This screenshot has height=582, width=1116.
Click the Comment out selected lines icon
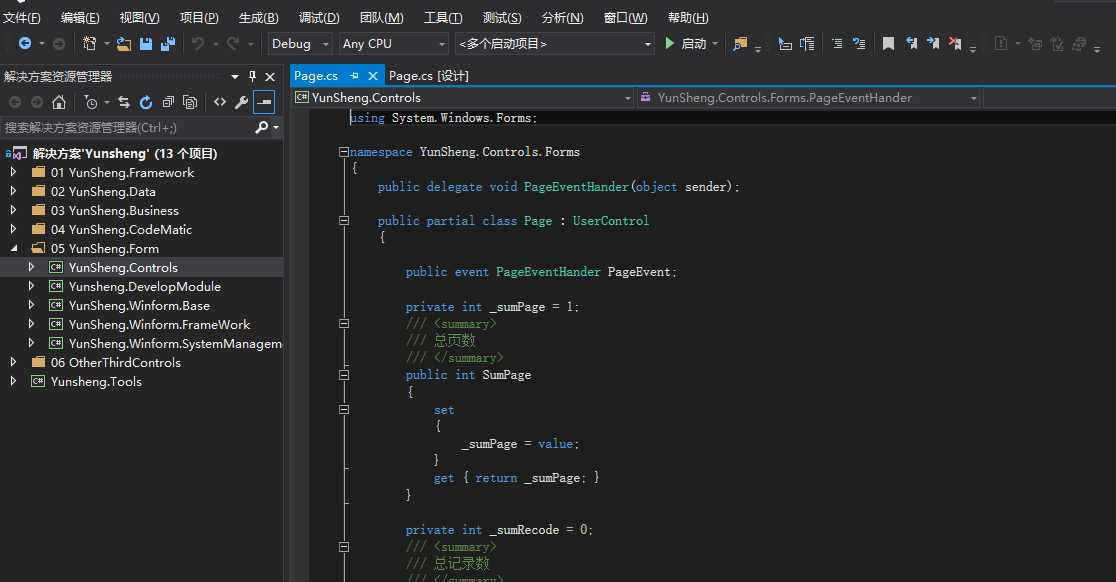[x=837, y=44]
